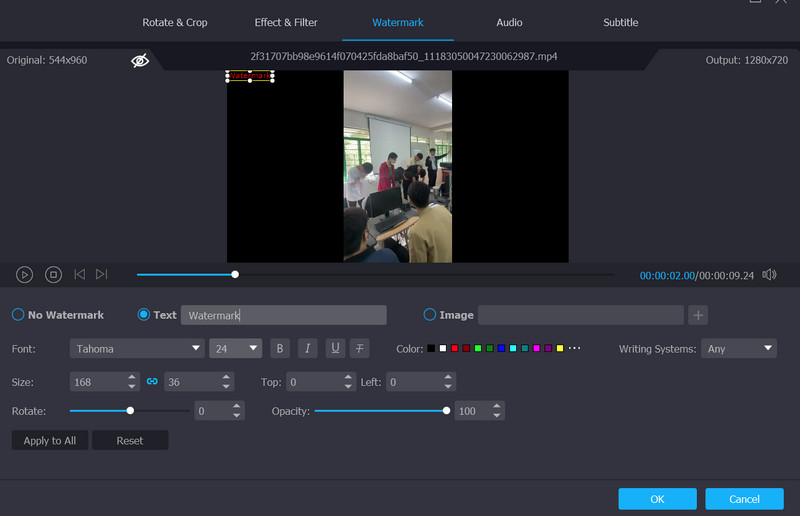The height and width of the screenshot is (516, 800).
Task: Toggle strikethrough for watermark text
Action: pos(360,348)
